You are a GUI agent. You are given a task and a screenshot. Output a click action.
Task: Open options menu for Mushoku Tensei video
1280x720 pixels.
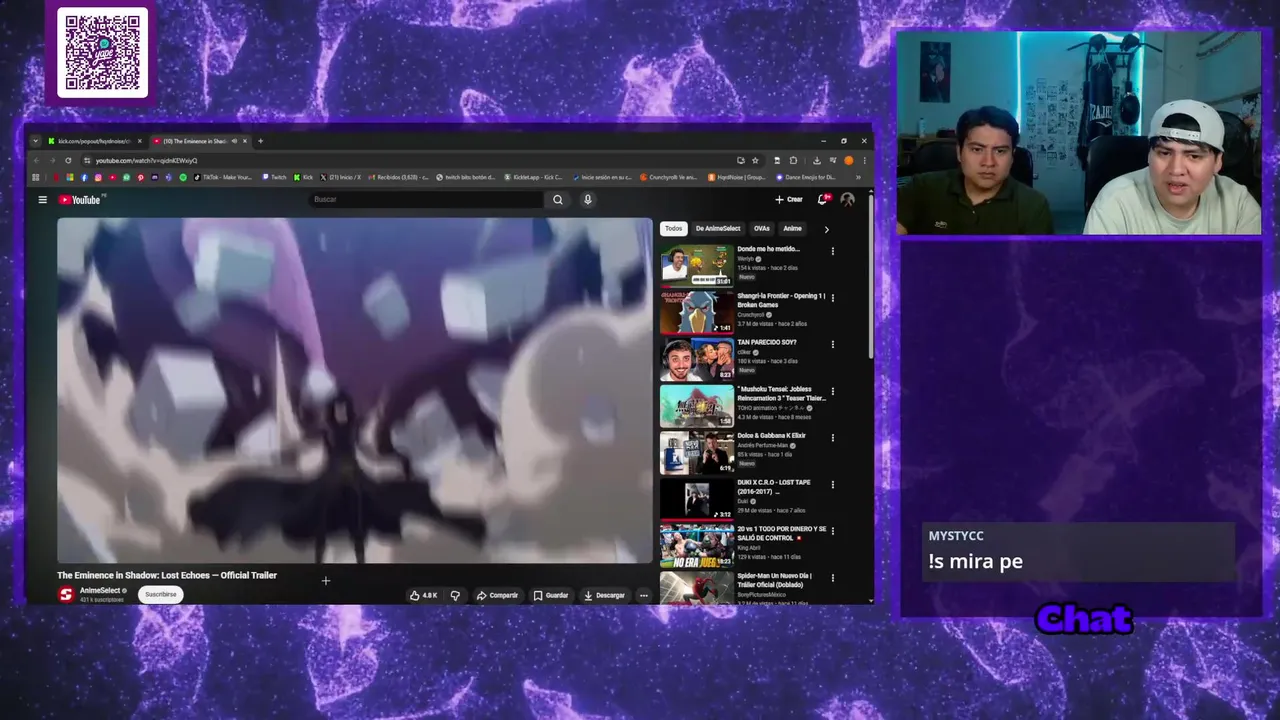pyautogui.click(x=832, y=391)
